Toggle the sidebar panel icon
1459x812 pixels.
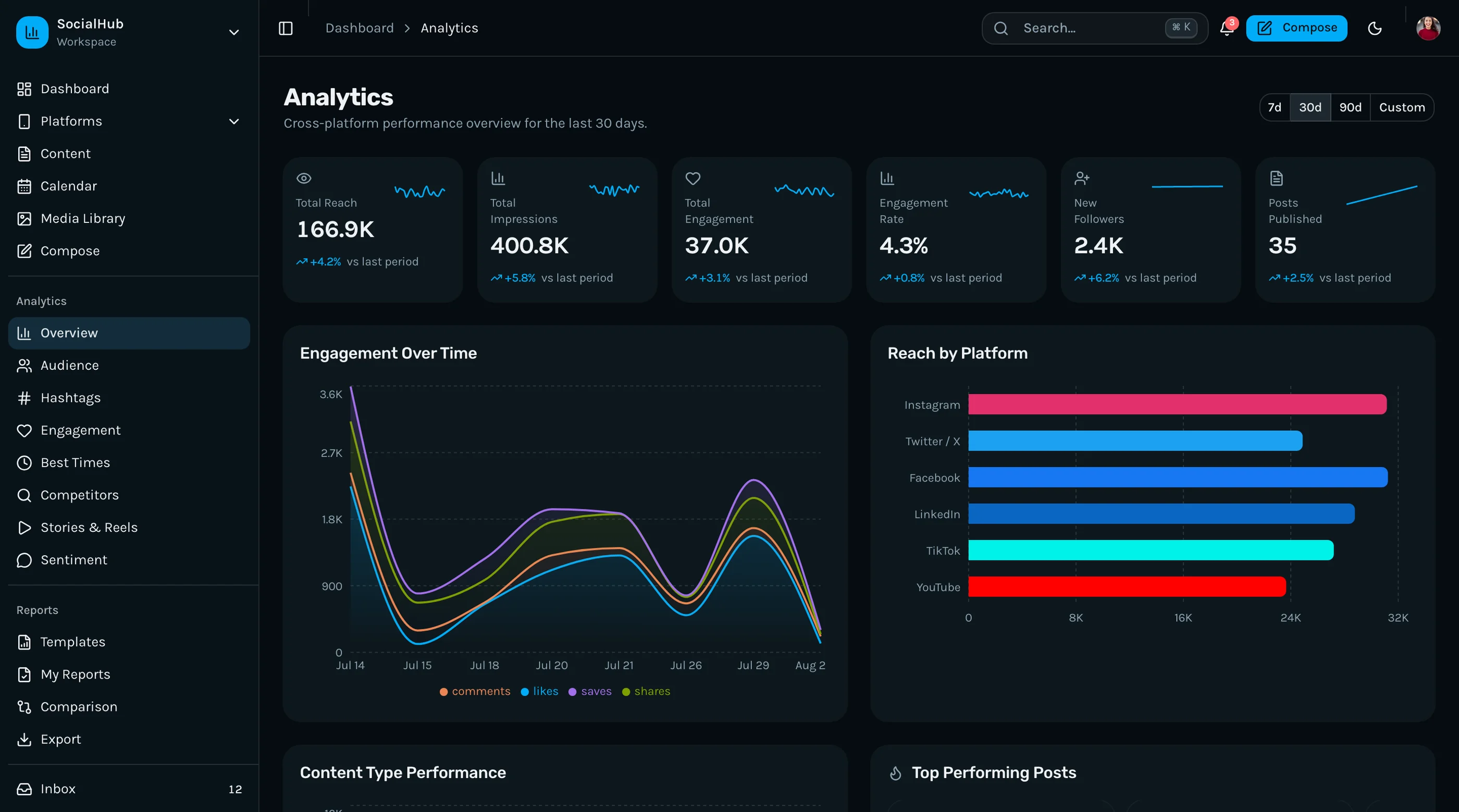[286, 28]
